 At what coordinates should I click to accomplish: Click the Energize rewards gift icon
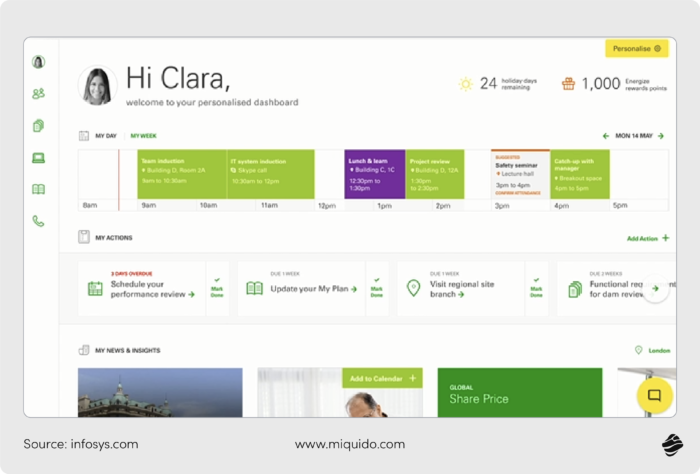tap(568, 84)
